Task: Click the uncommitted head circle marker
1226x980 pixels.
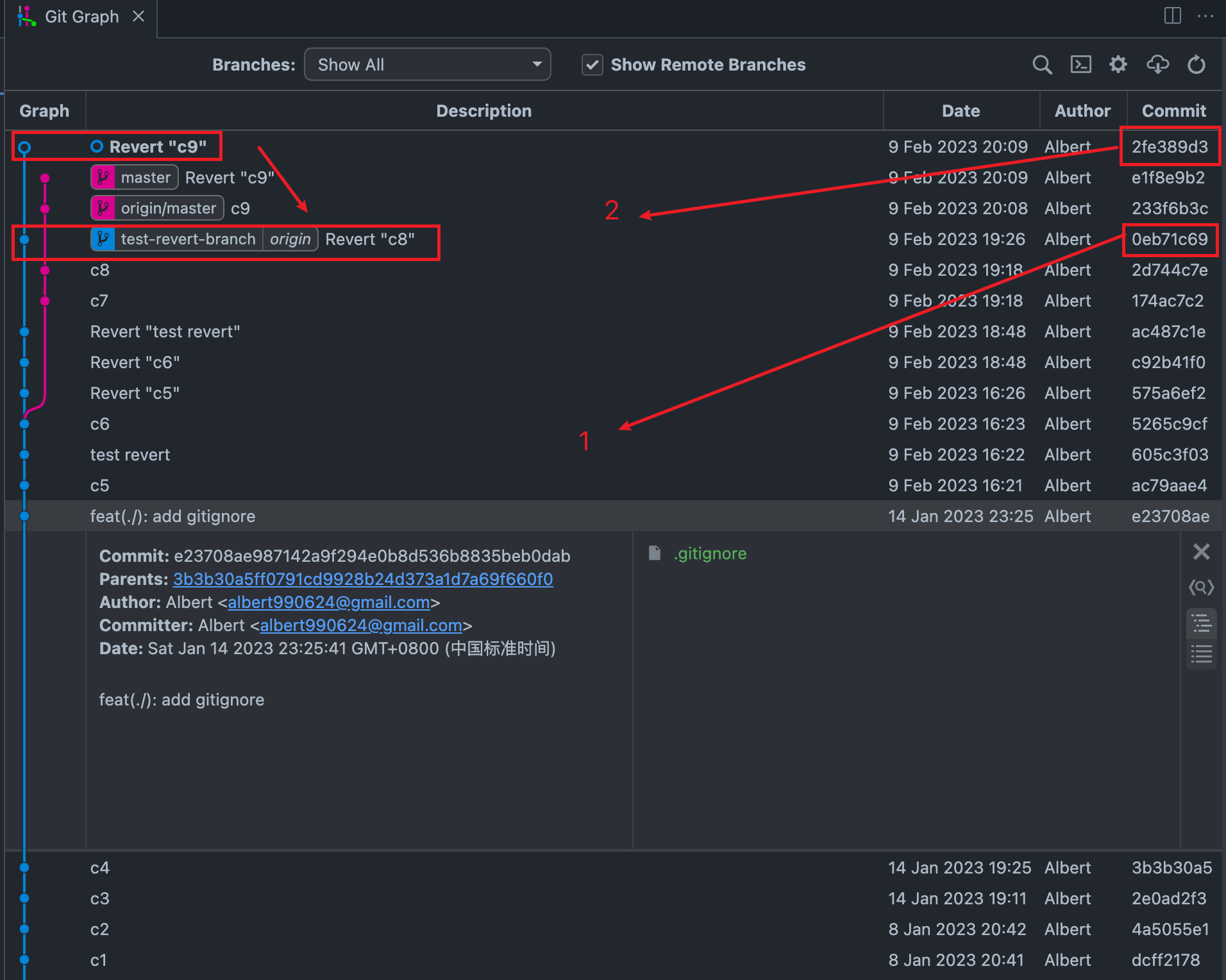Action: [x=24, y=148]
